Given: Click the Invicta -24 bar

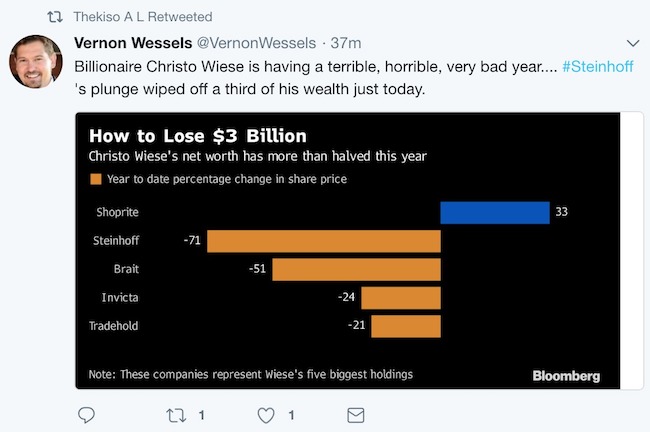Looking at the screenshot, I should pos(401,298).
